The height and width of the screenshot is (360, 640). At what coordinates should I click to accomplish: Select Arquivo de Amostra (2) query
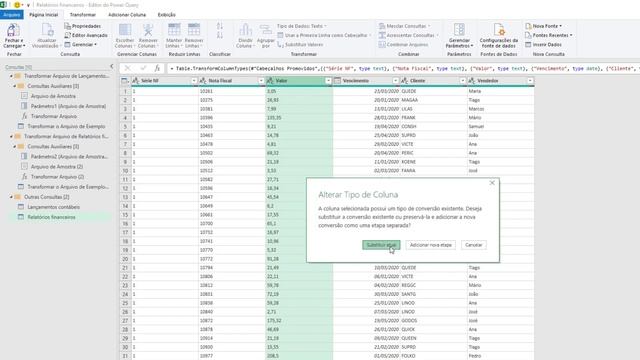click(x=57, y=167)
